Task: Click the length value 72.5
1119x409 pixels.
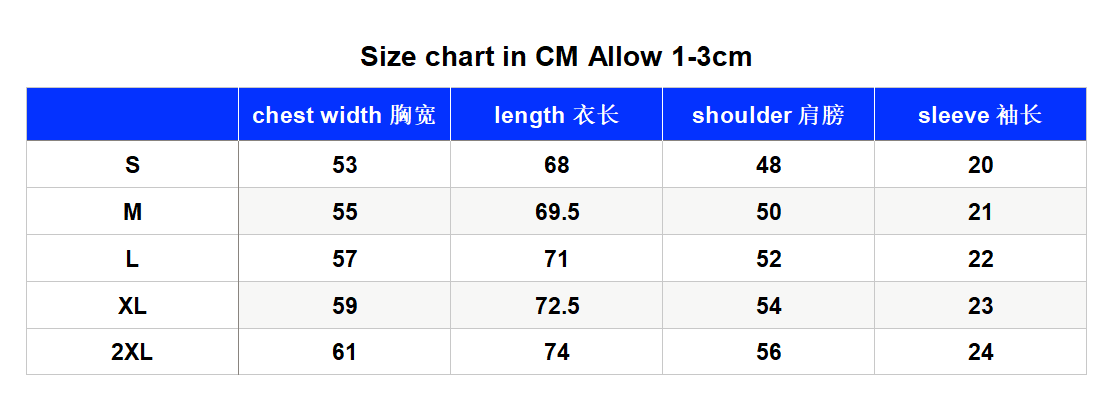Action: coord(557,306)
